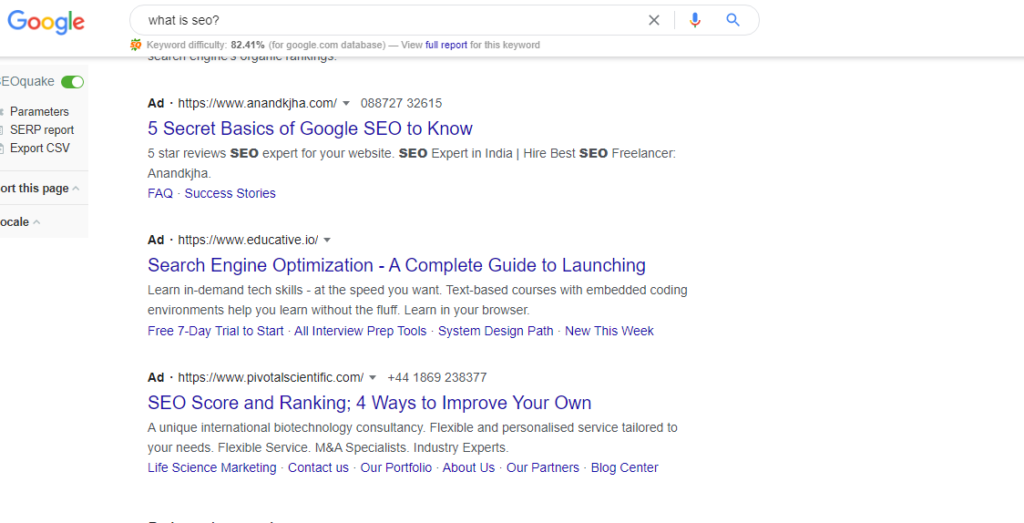Open the About Us sitelink
Viewport: 1024px width, 523px height.
pos(469,468)
